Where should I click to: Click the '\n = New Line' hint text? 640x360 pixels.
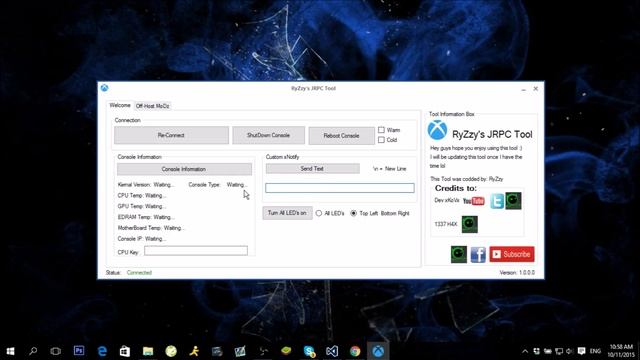click(x=390, y=169)
